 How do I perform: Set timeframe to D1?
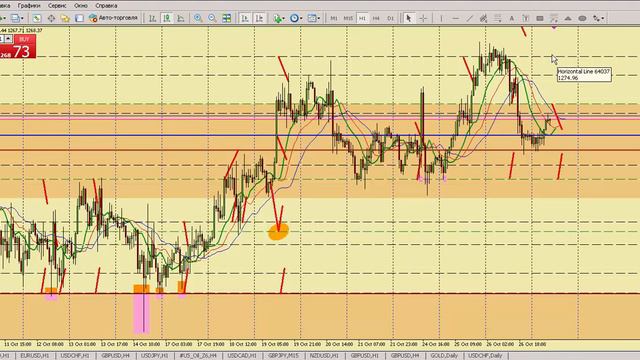tap(391, 18)
